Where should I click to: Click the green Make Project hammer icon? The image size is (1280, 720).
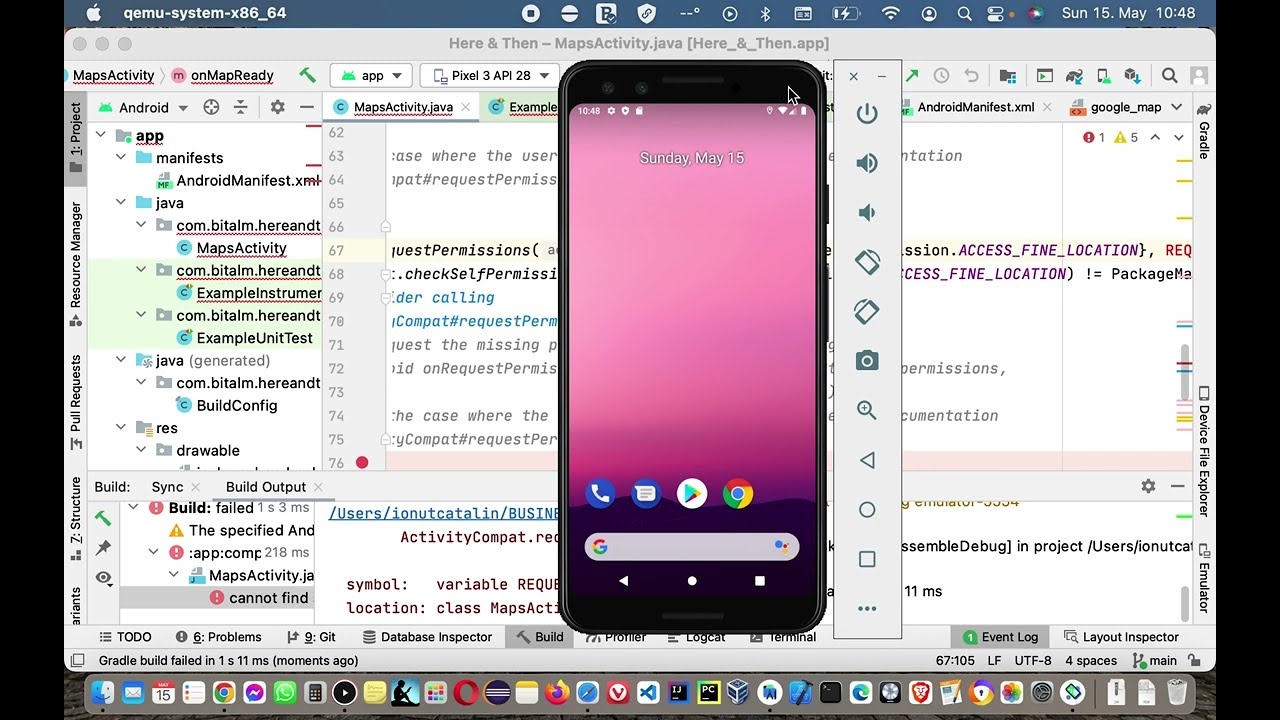[307, 75]
